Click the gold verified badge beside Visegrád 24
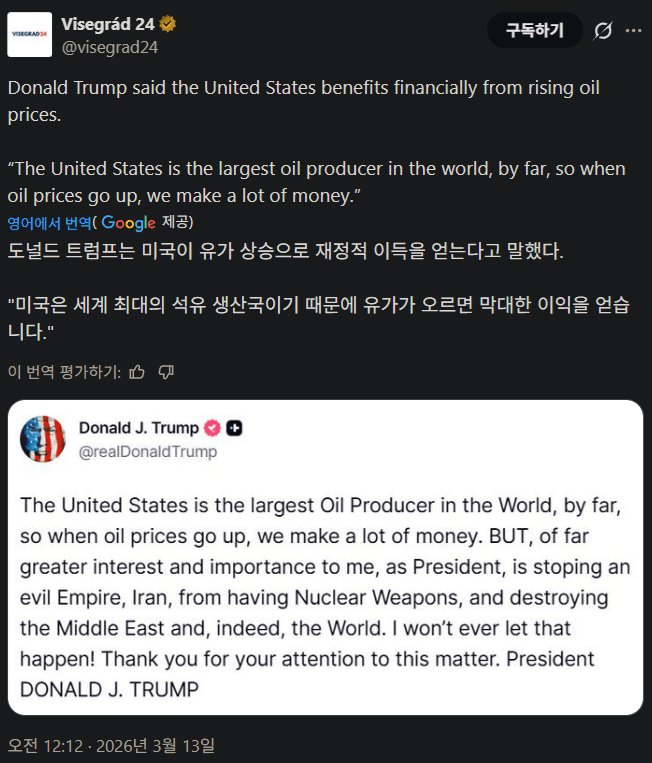This screenshot has width=652, height=763. pos(168,24)
